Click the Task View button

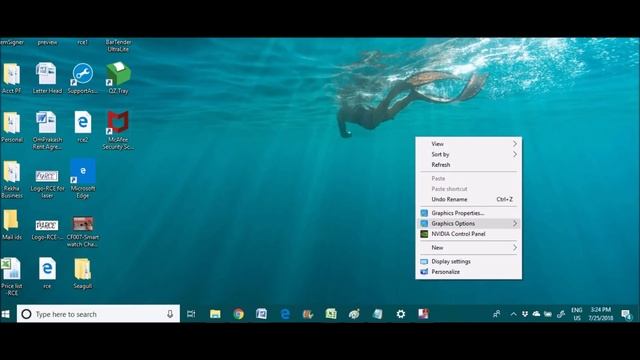(x=191, y=314)
